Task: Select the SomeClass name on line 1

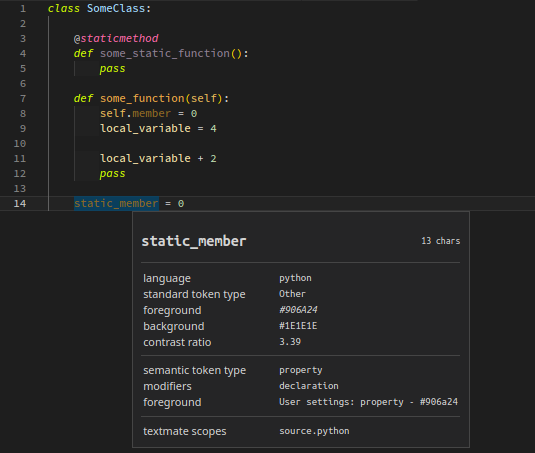Action: click(x=116, y=8)
